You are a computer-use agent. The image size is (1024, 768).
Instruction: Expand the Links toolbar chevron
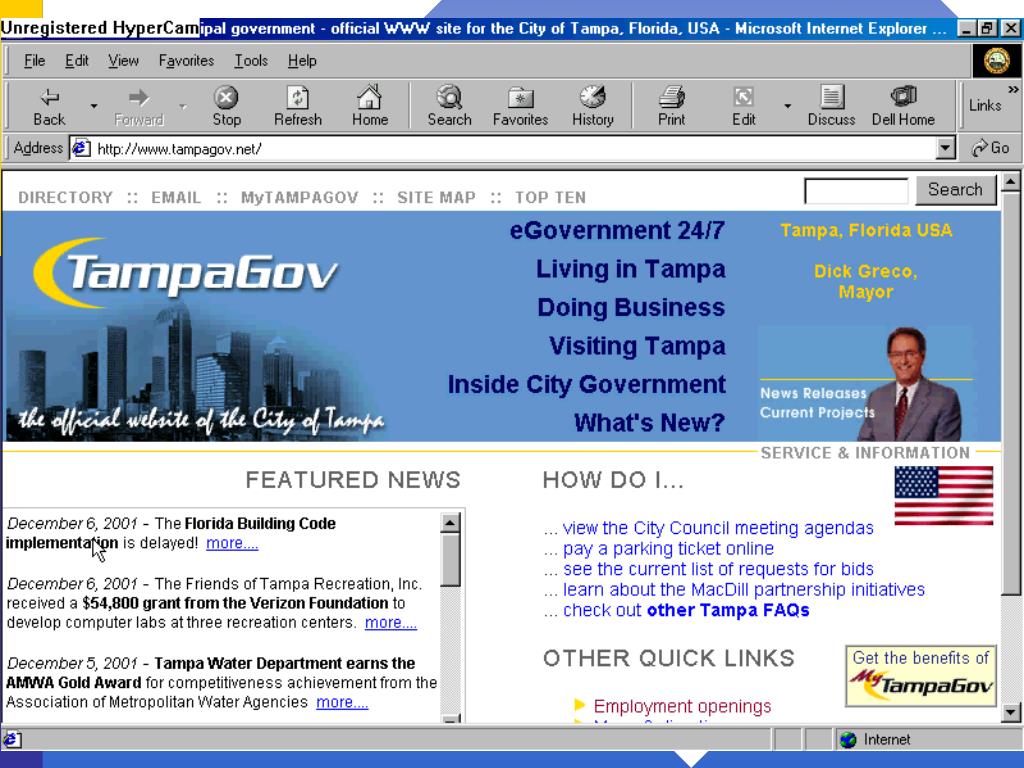pyautogui.click(x=1013, y=89)
